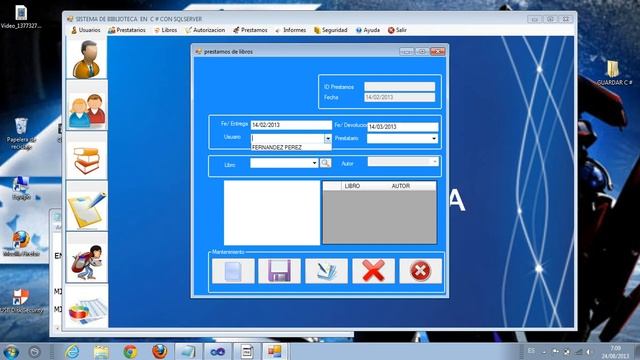The image size is (640, 360).
Task: Click the red circle exit button
Action: [x=420, y=271]
